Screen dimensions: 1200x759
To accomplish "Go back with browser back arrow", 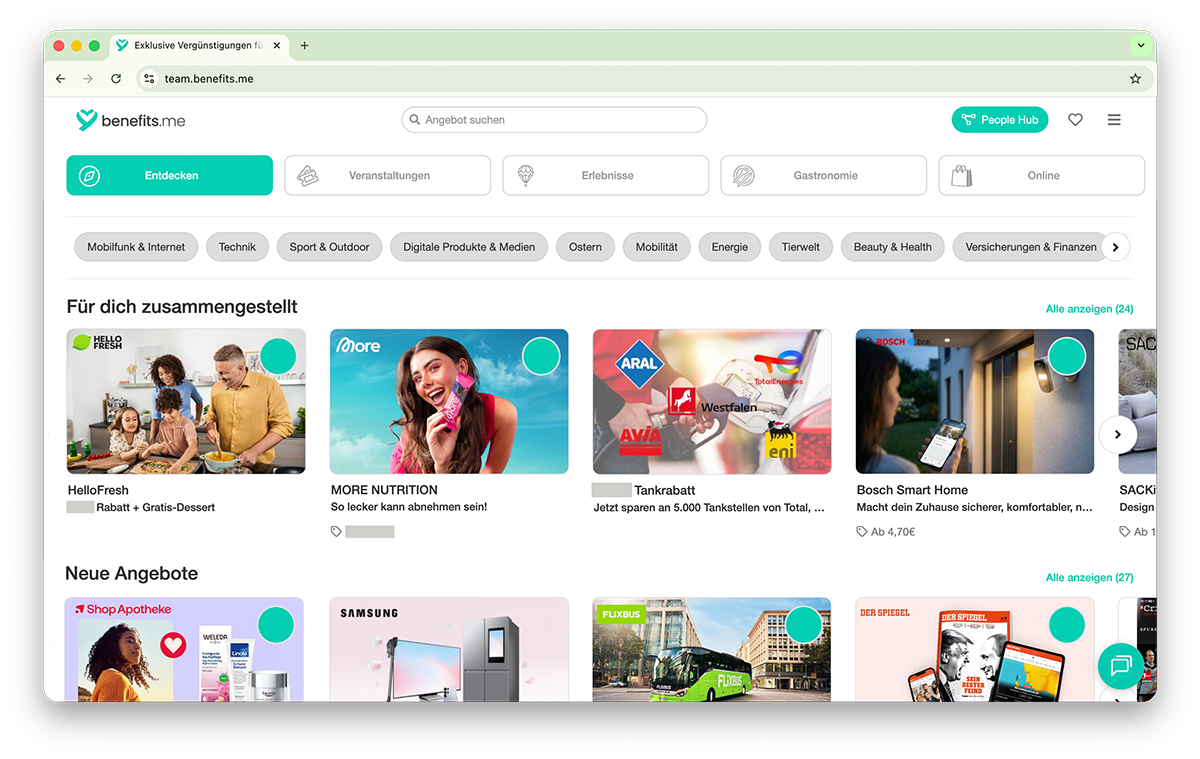I will click(60, 79).
